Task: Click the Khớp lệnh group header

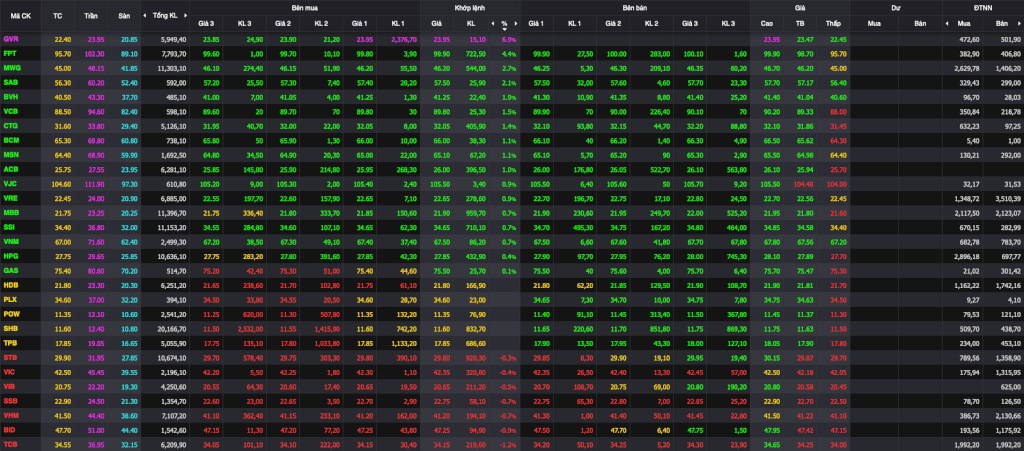Action: pos(470,7)
